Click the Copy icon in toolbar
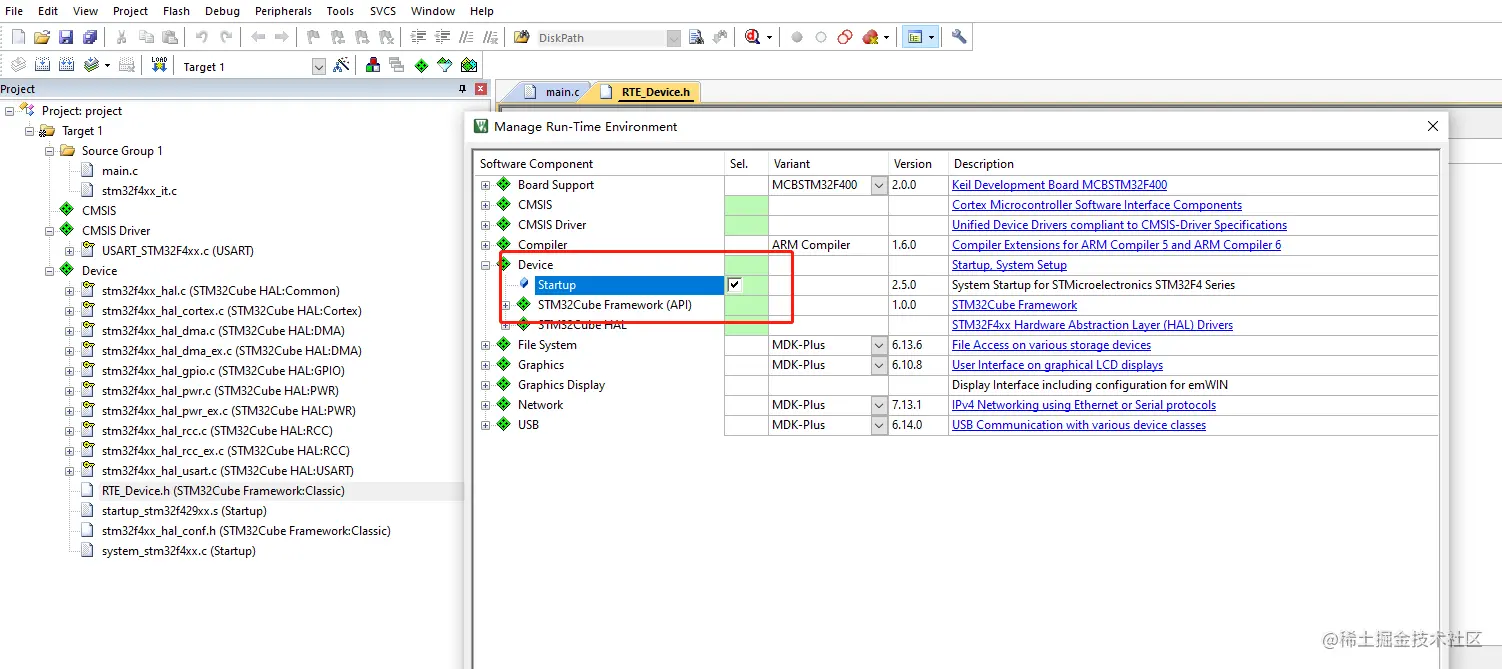Screen dimensions: 1502x669 point(146,37)
